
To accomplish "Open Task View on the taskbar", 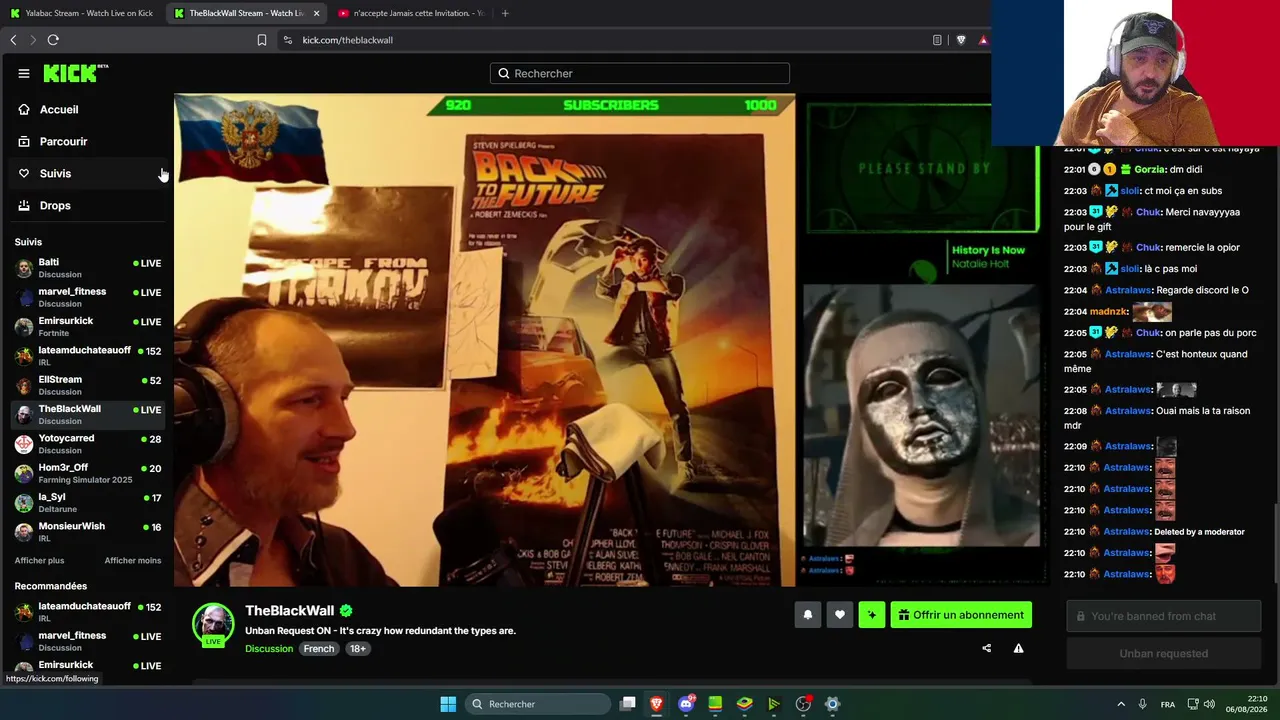I will pyautogui.click(x=628, y=704).
